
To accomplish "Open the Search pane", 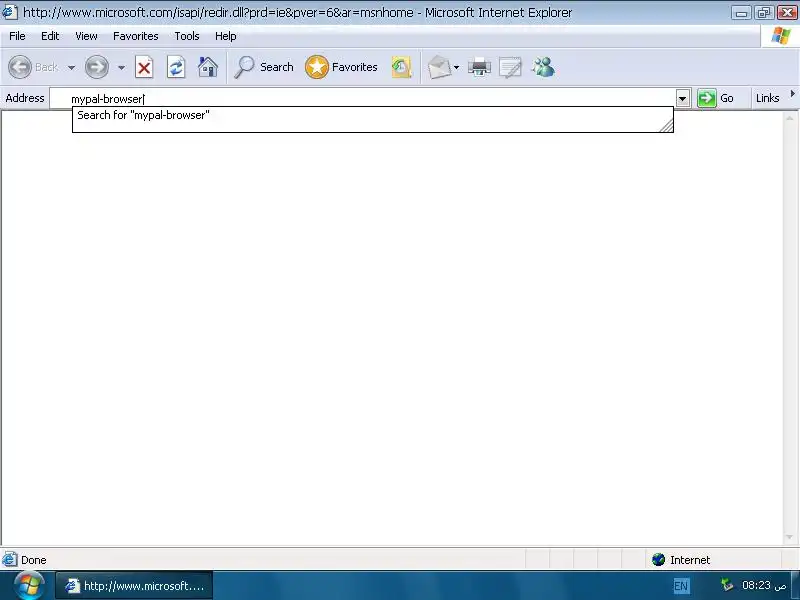I will (x=264, y=67).
